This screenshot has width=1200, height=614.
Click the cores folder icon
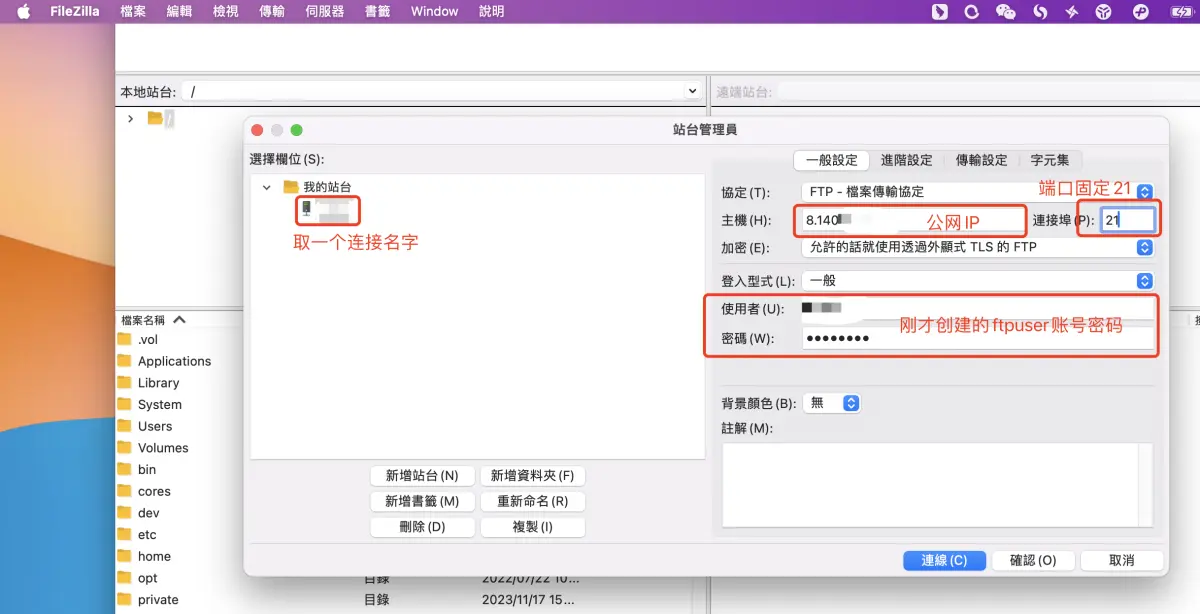pos(125,491)
